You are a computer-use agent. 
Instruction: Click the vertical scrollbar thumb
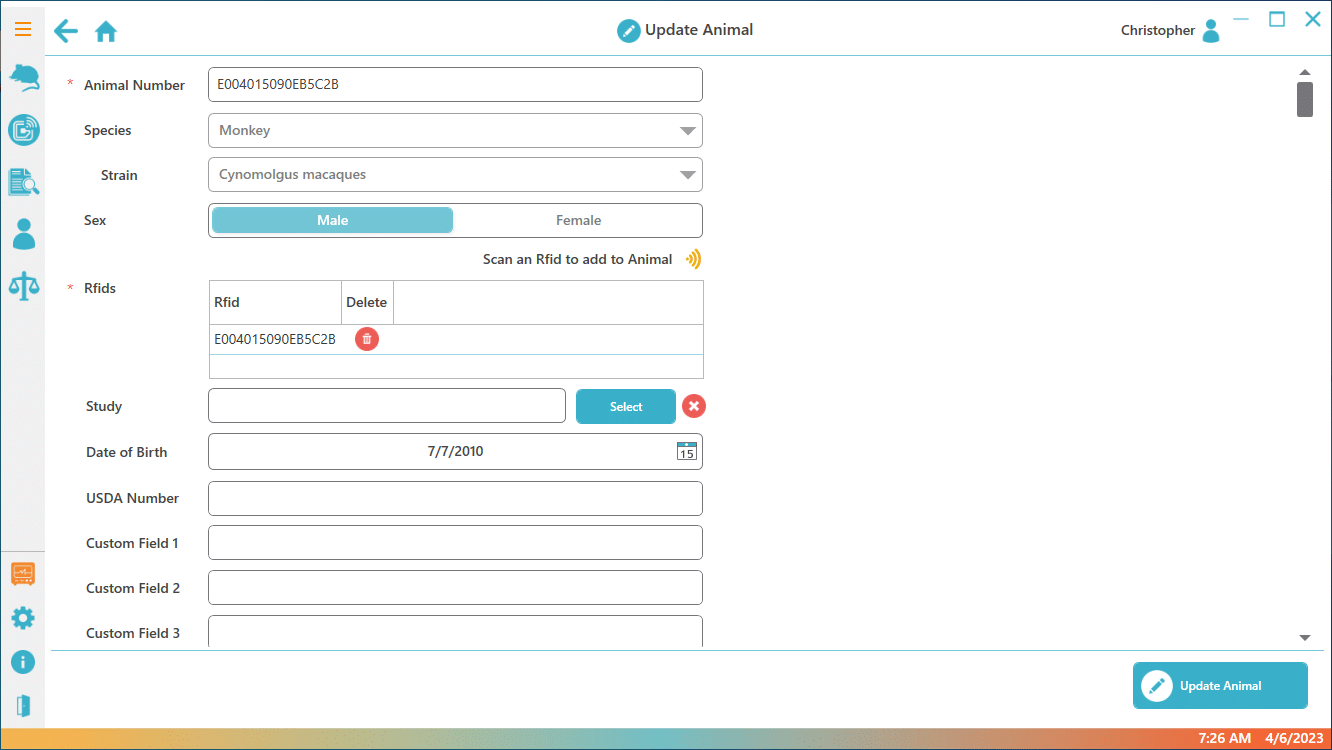[x=1304, y=99]
